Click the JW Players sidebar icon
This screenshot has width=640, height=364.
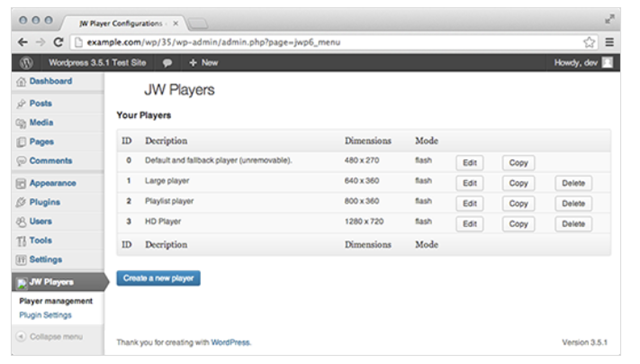pyautogui.click(x=22, y=283)
